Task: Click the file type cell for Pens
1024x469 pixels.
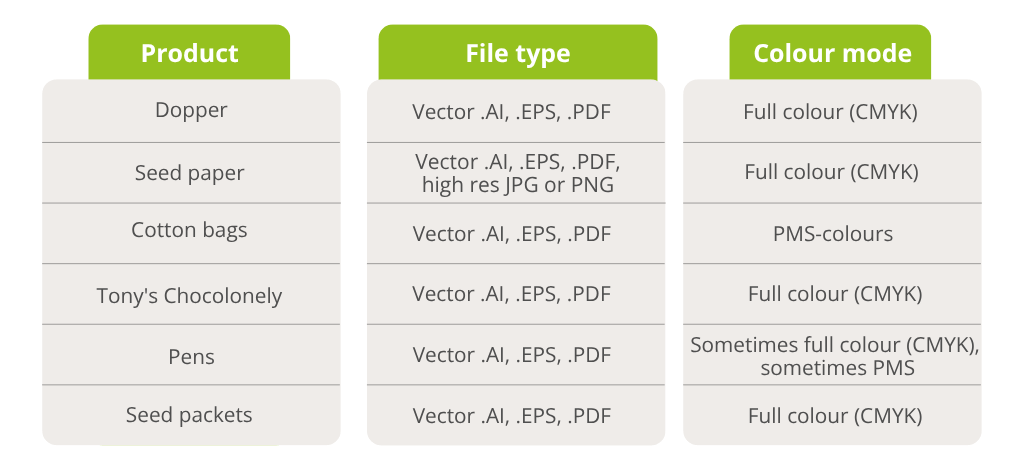Action: click(x=511, y=356)
